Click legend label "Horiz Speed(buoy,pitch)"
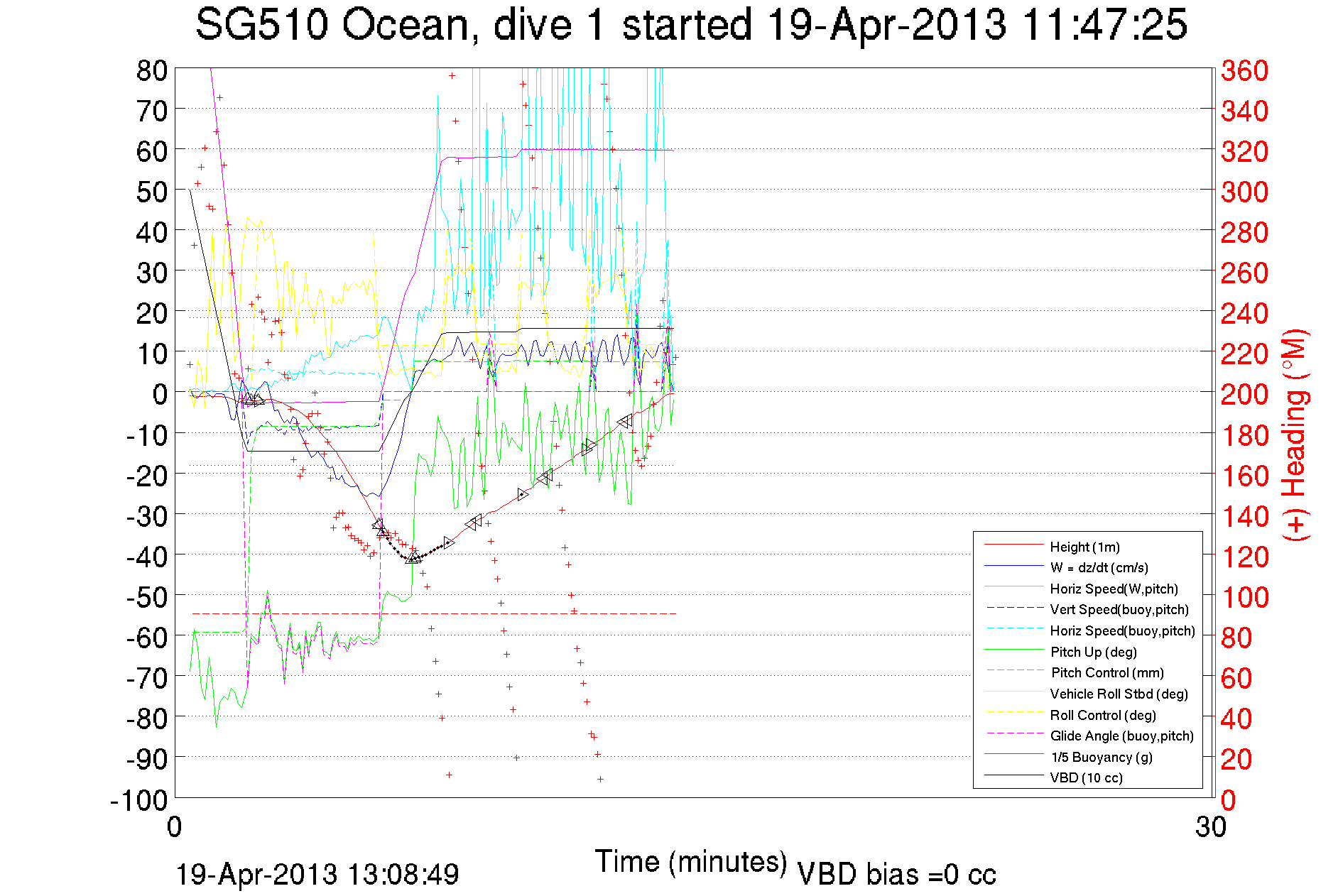The height and width of the screenshot is (896, 1343). [x=1122, y=630]
